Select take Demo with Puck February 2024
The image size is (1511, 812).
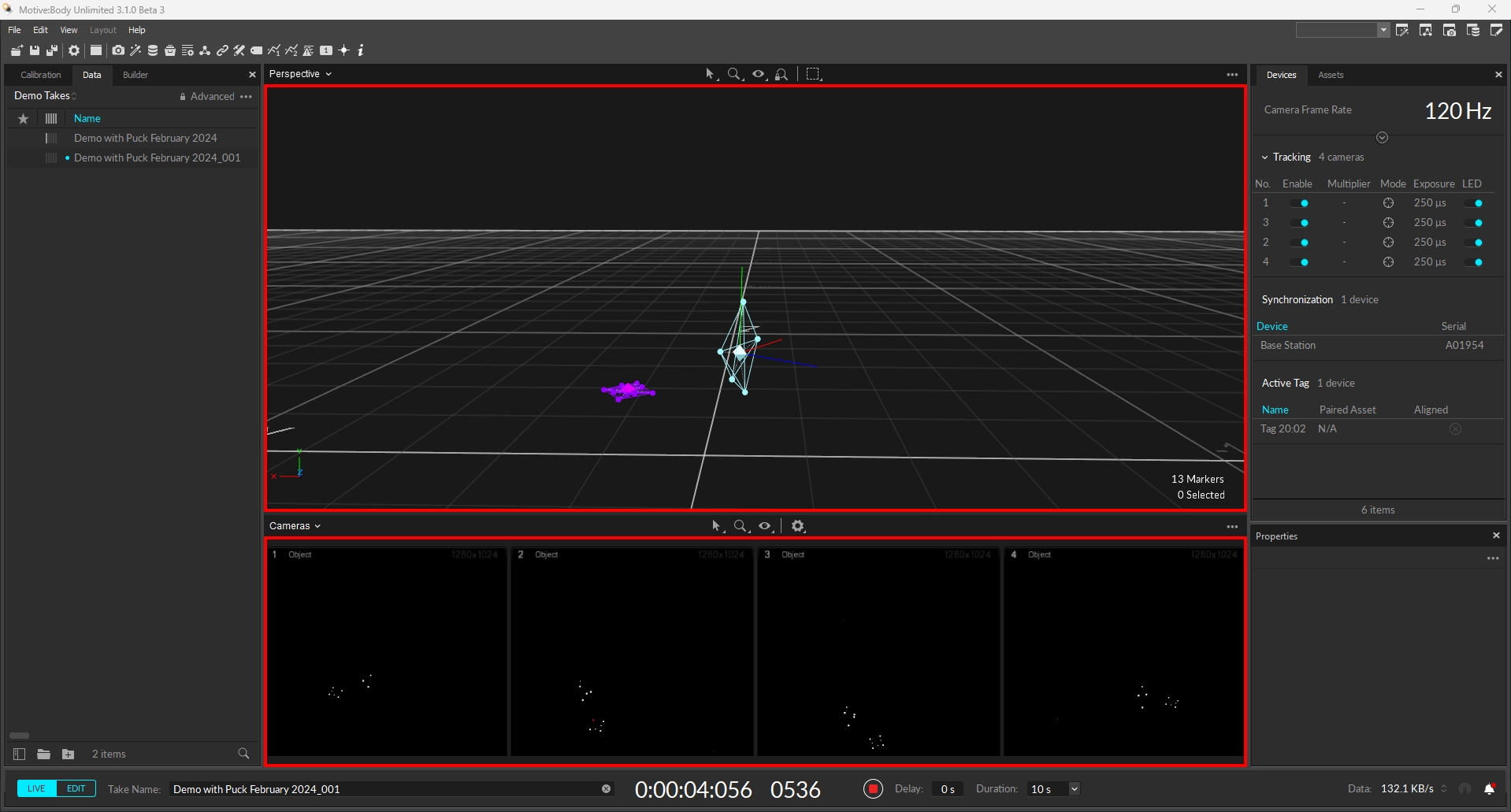coord(146,138)
